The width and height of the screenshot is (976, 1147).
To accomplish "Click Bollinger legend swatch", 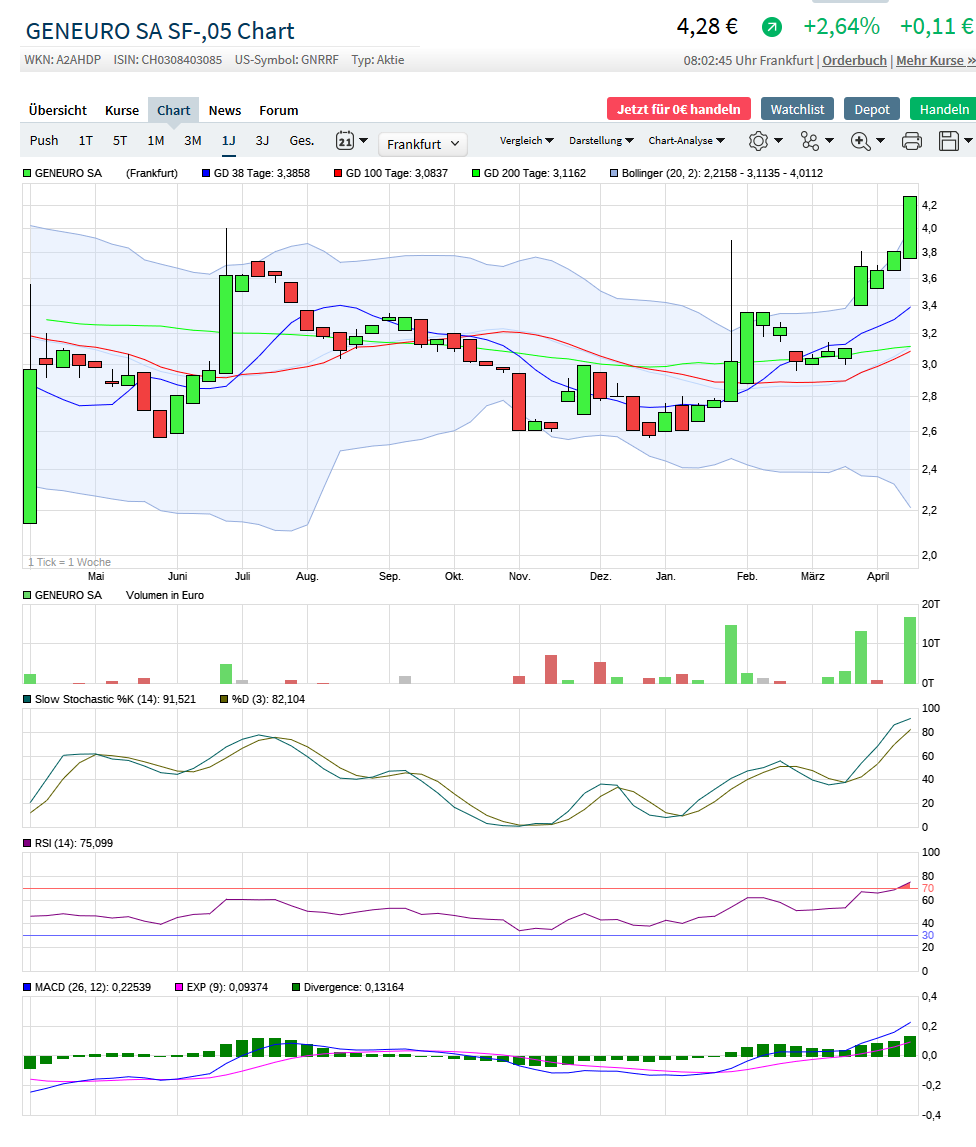I will click(x=614, y=173).
